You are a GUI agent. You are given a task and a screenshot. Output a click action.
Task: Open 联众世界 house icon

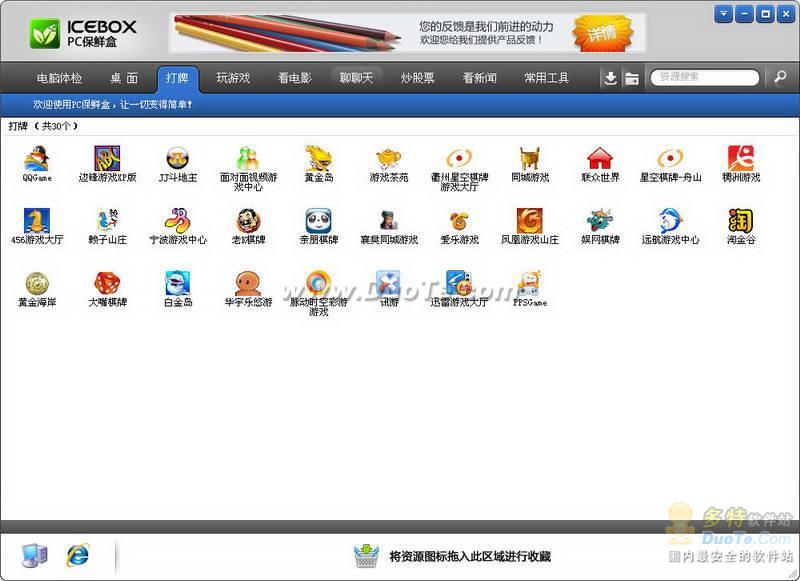600,159
